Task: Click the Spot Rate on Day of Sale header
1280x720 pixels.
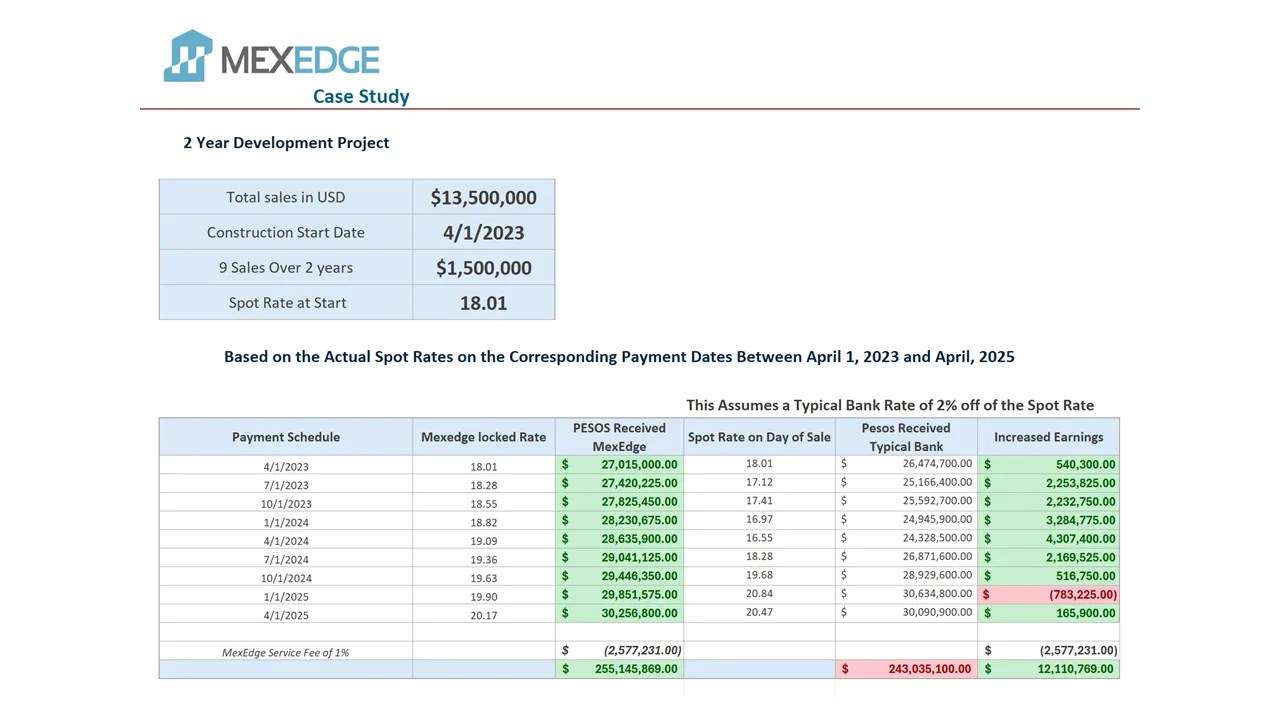Action: coord(759,437)
